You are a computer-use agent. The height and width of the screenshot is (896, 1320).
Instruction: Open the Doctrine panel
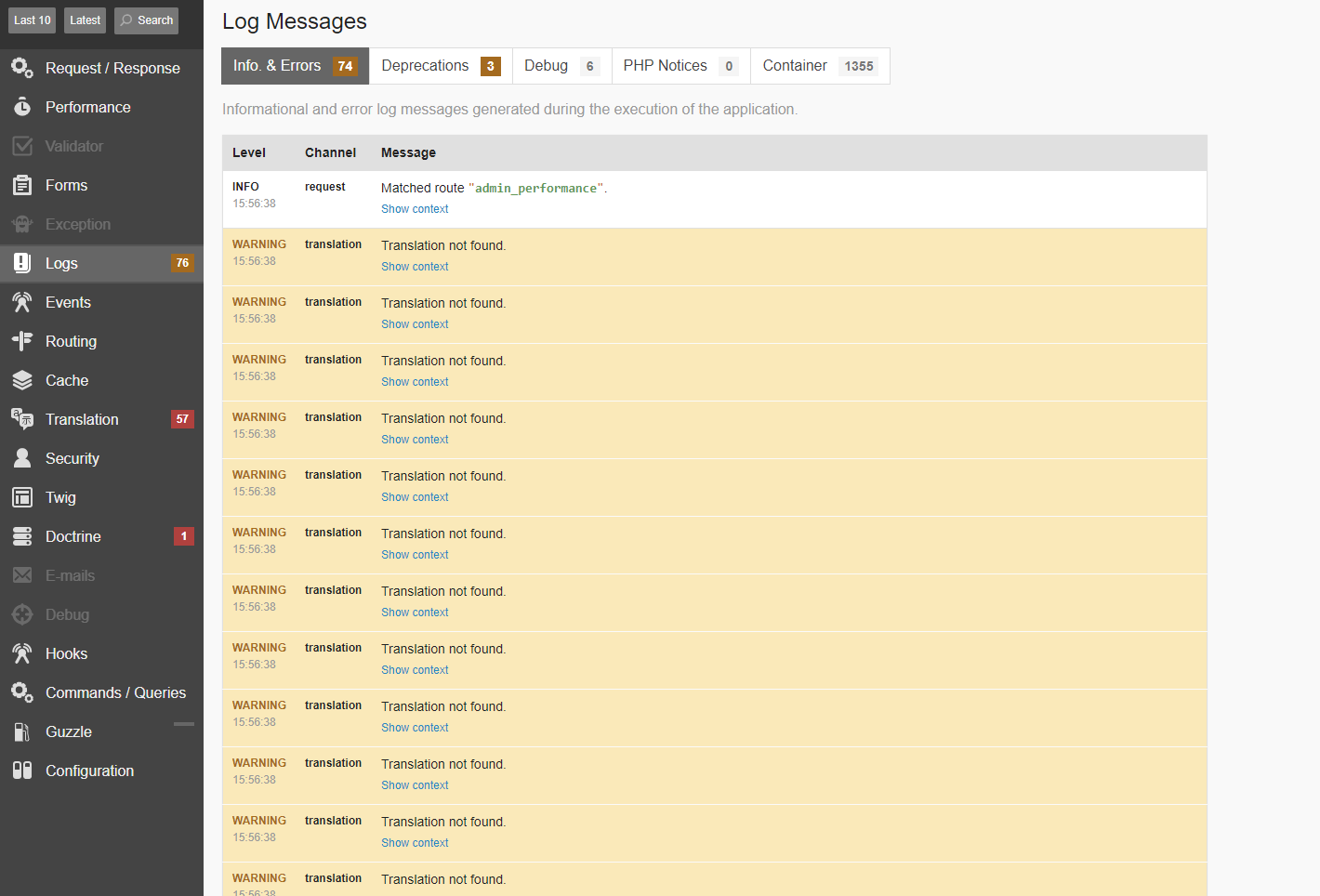click(x=101, y=536)
